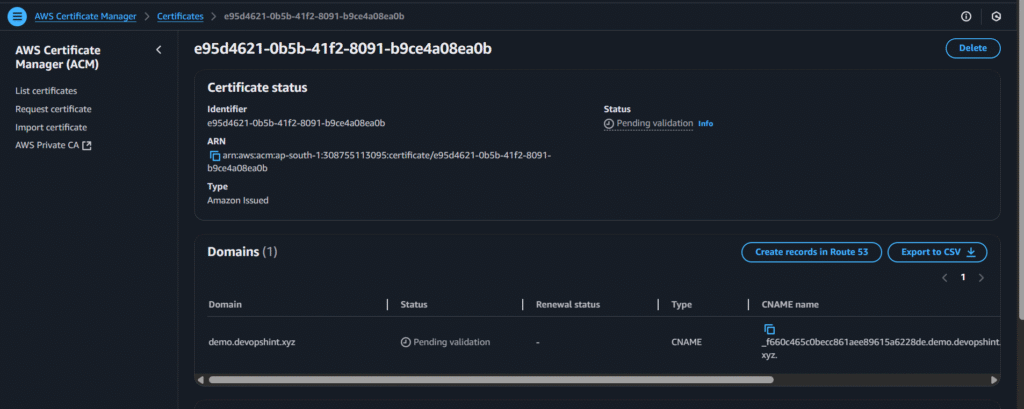Click the AWS Certificate Manager (ACM) sidebar title
This screenshot has width=1024, height=409.
57,57
